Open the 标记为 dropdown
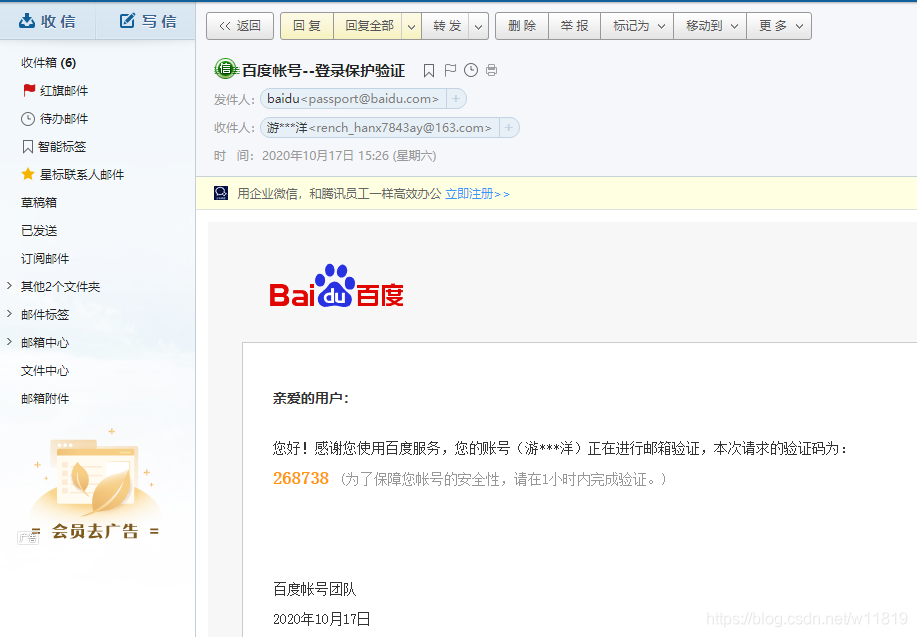917x637 pixels. pos(637,26)
